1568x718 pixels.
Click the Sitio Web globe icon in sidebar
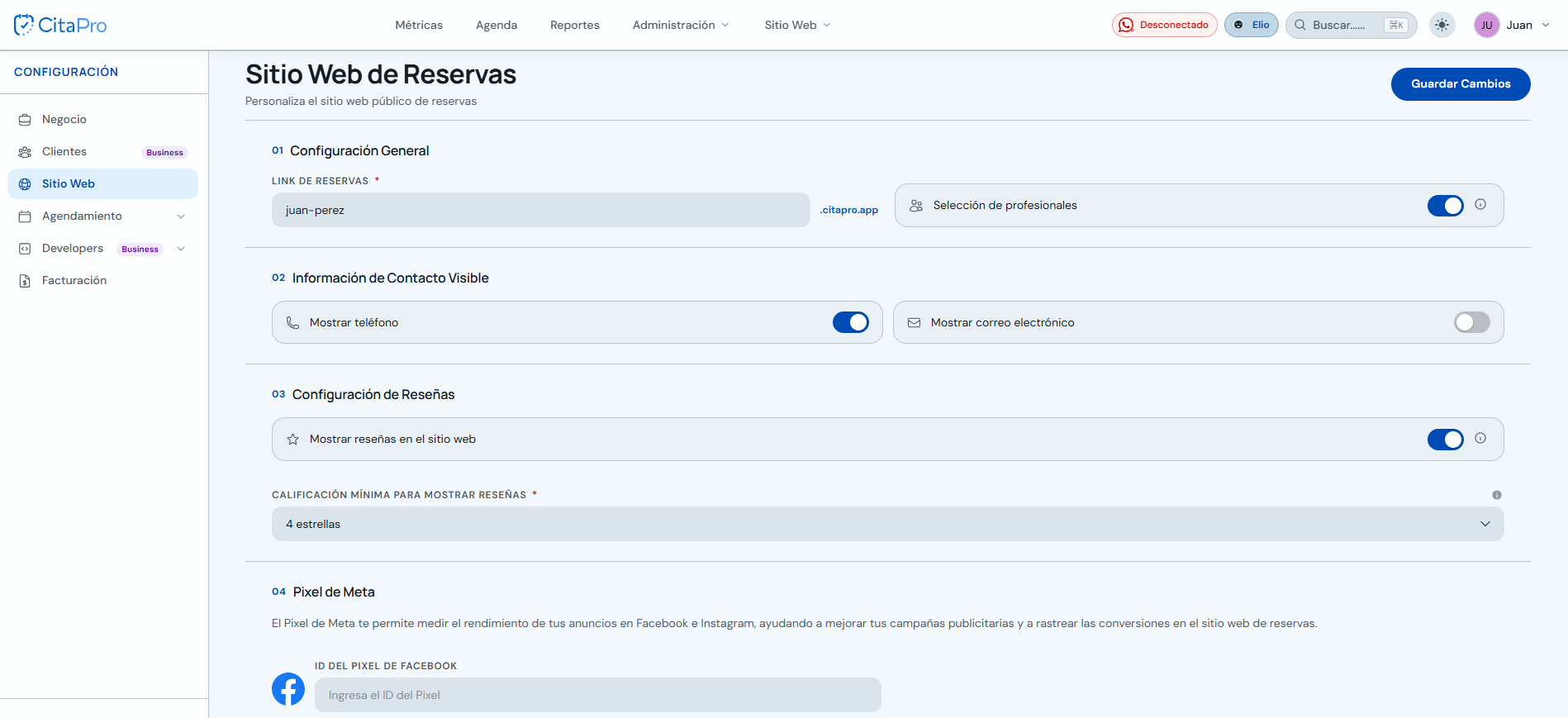[25, 184]
